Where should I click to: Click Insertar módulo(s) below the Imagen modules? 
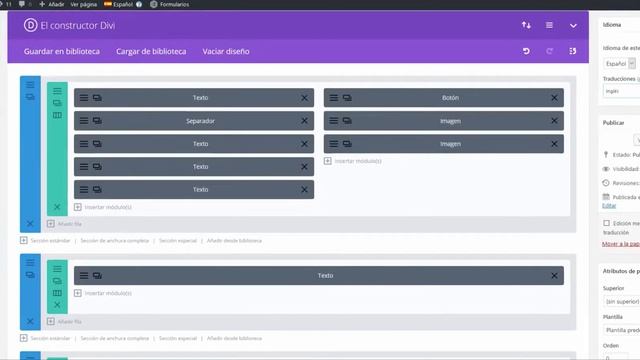(353, 161)
